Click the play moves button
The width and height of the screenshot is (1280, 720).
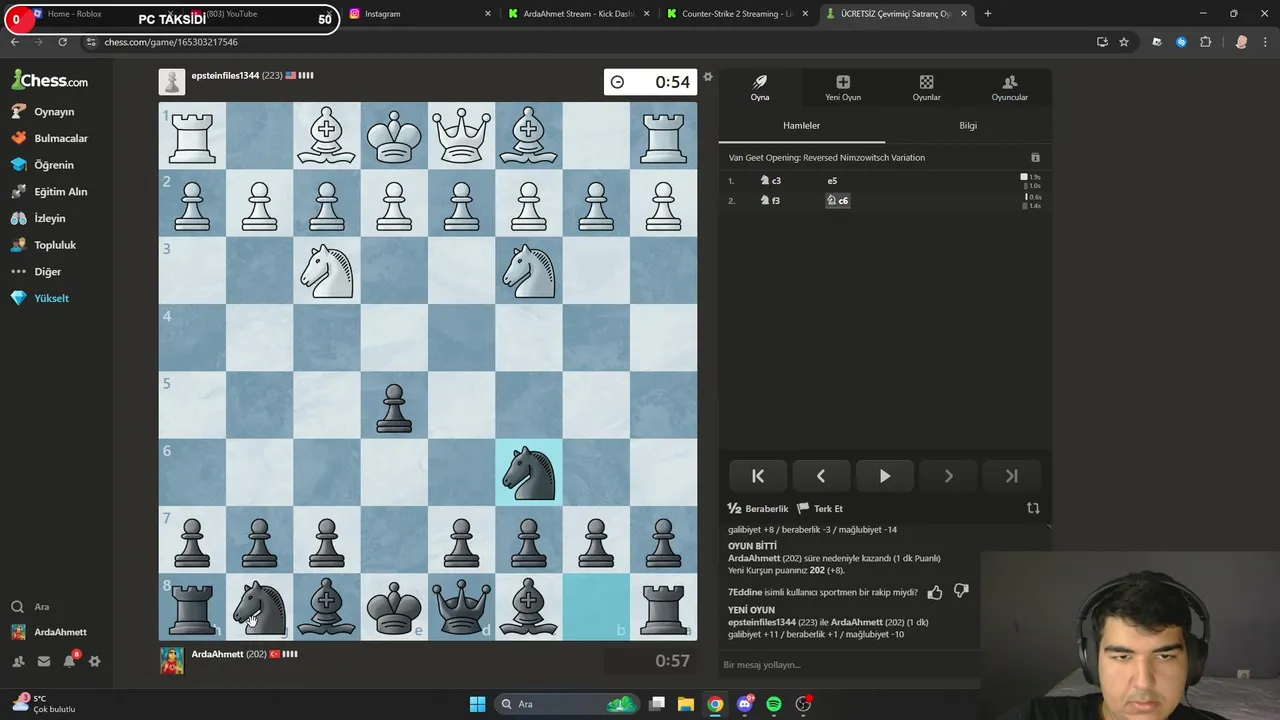[x=885, y=476]
